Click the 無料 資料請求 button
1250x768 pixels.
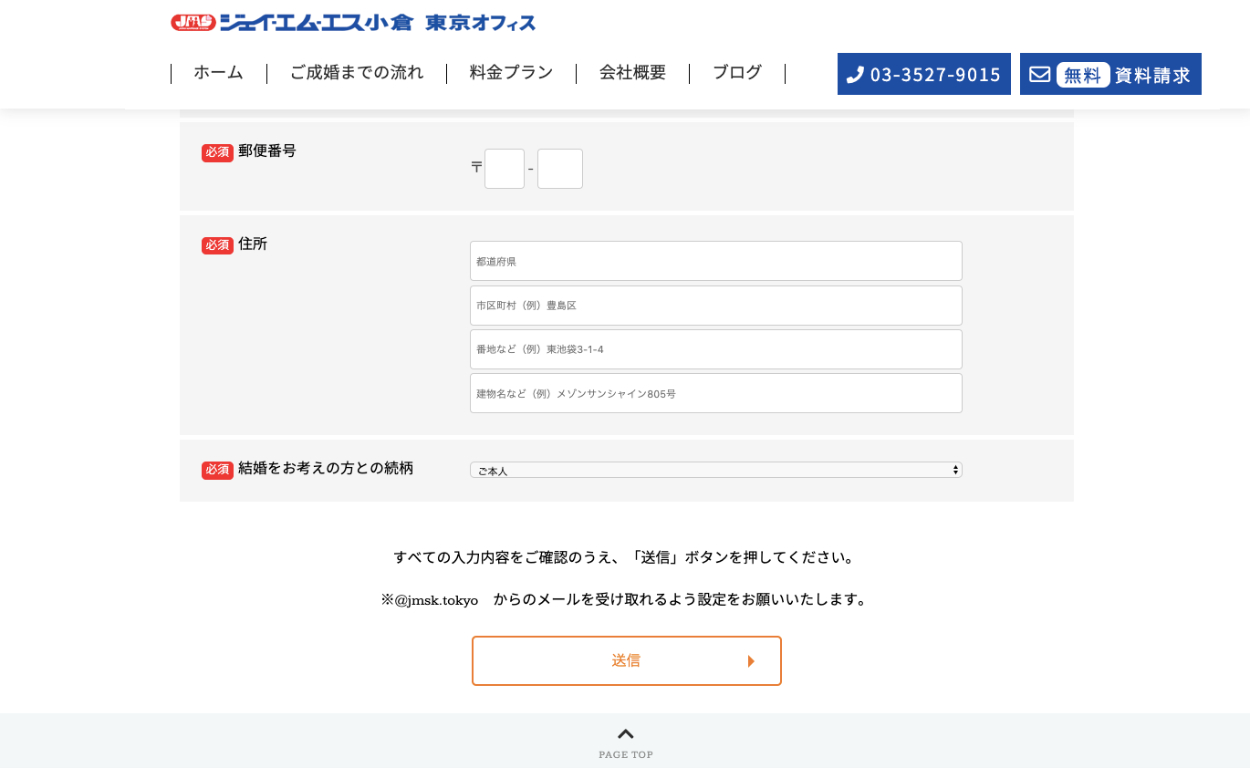coord(1110,75)
